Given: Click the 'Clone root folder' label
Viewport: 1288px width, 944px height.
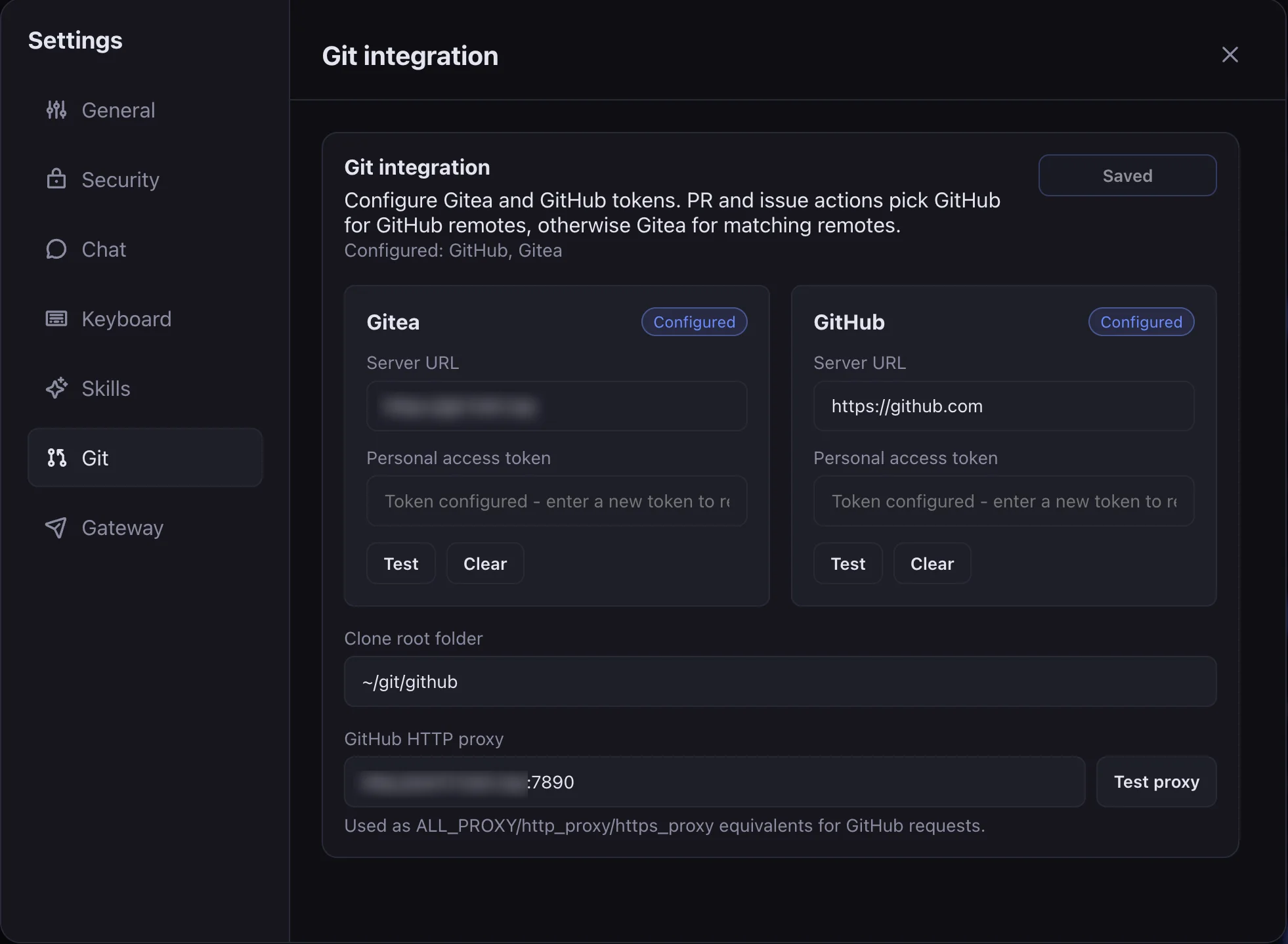Looking at the screenshot, I should [414, 638].
